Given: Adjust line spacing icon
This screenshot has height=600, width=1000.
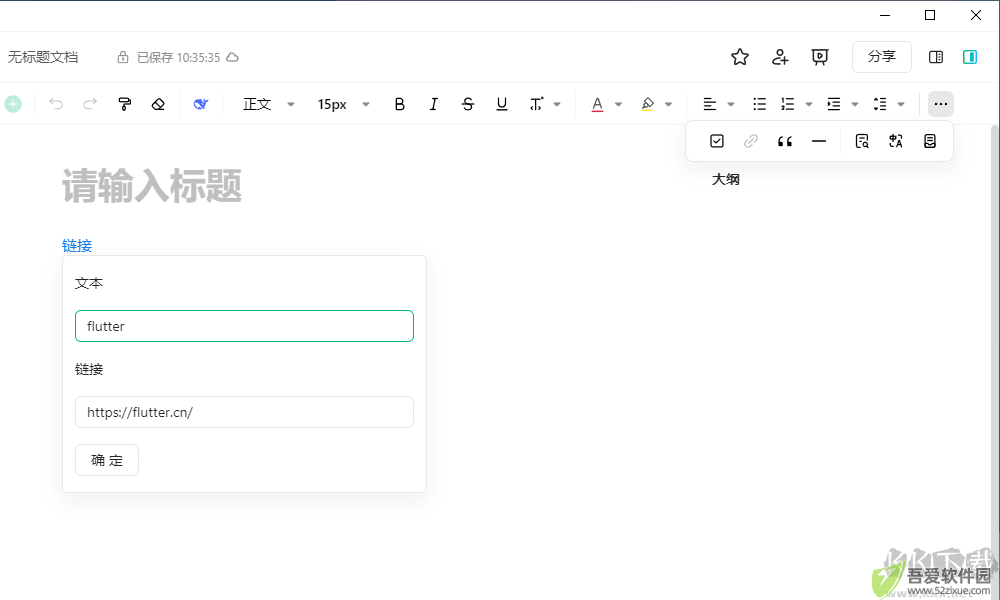Looking at the screenshot, I should 880,104.
